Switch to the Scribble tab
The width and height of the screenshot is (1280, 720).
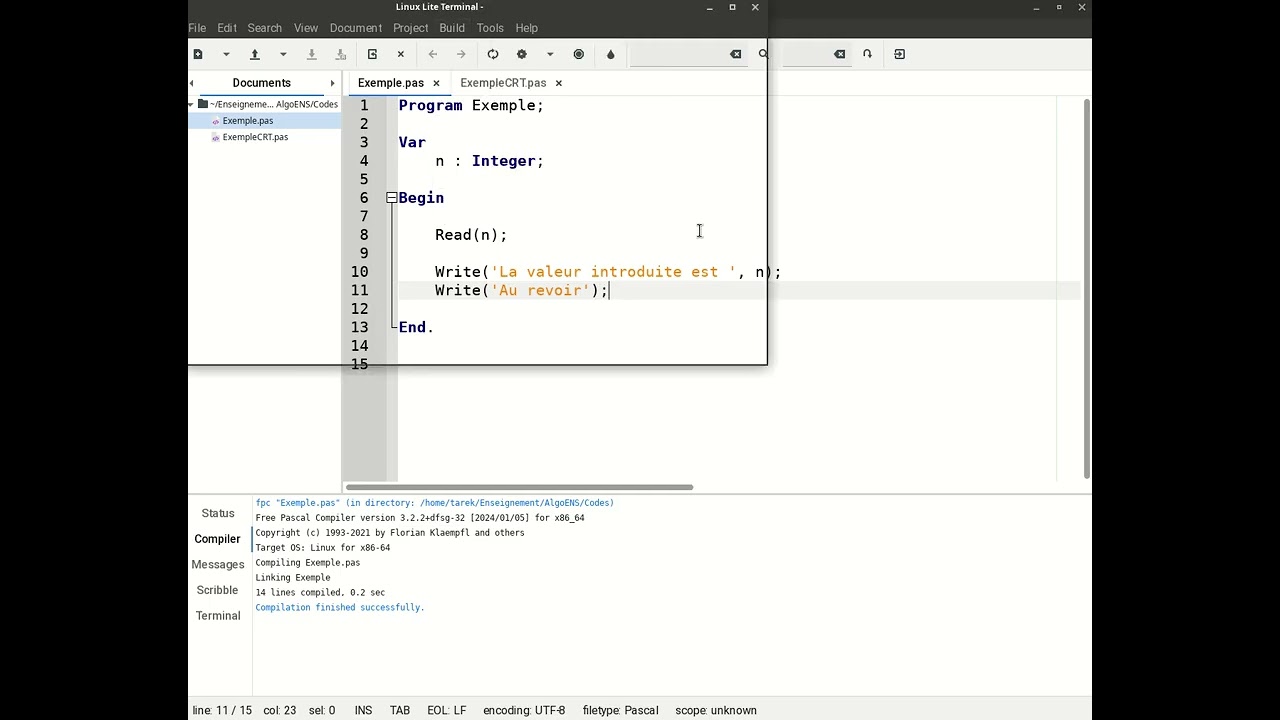[x=217, y=590]
